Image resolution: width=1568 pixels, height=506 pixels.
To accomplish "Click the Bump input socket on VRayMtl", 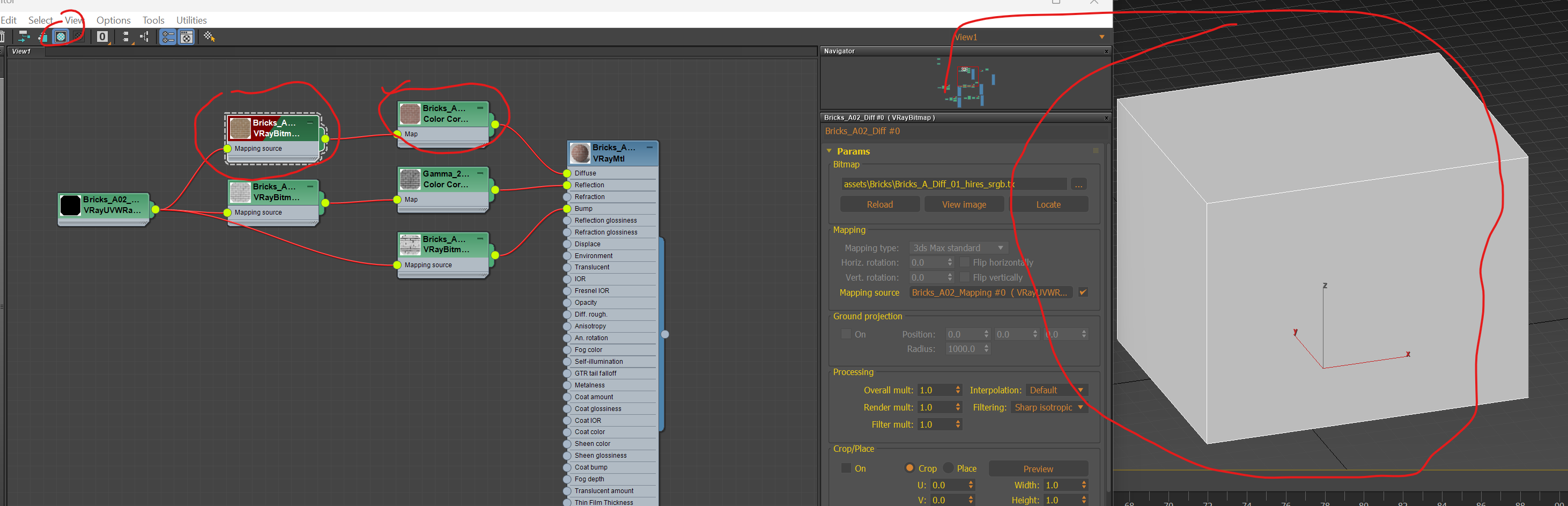I will (x=567, y=209).
